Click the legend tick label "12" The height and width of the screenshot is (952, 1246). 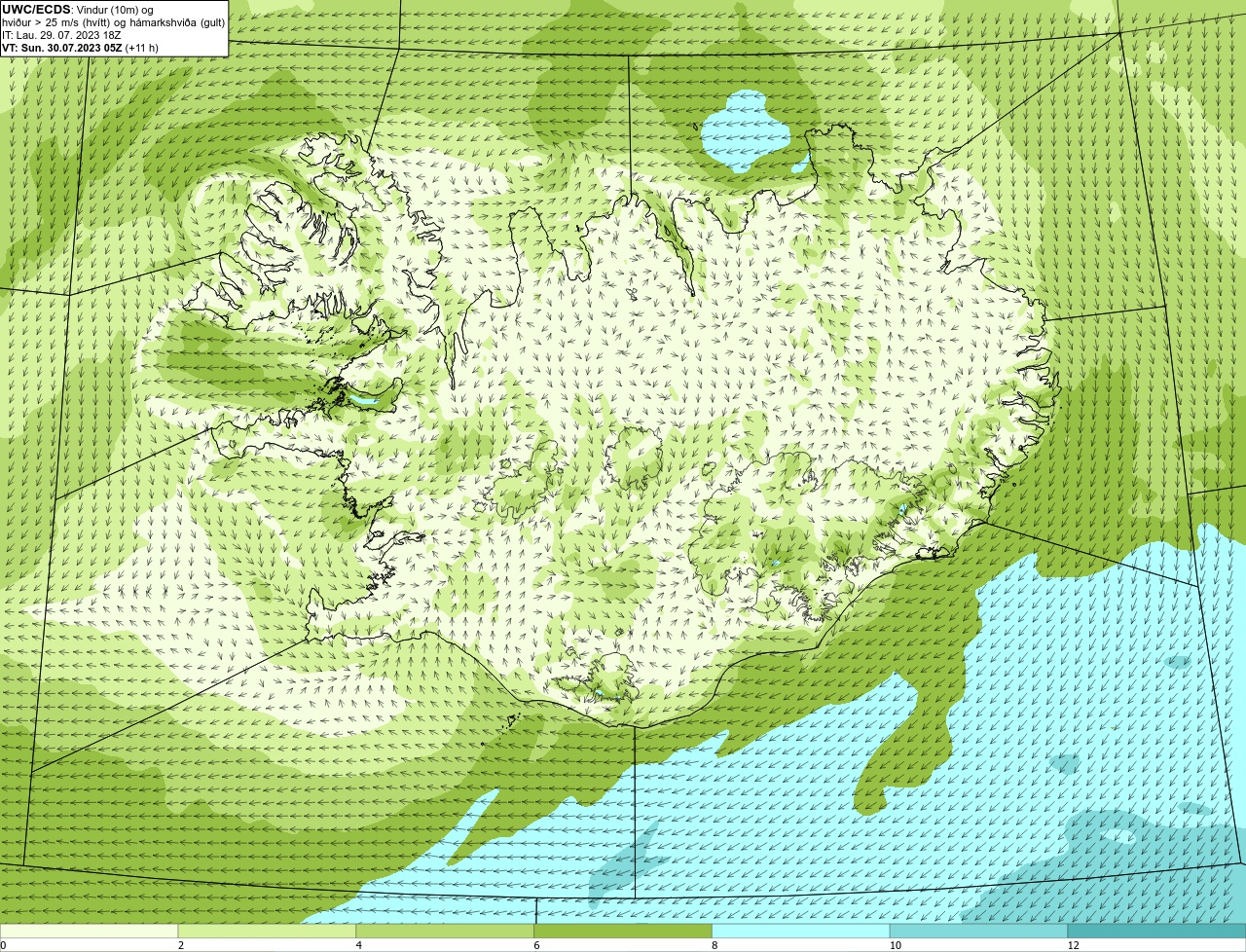point(1073,945)
